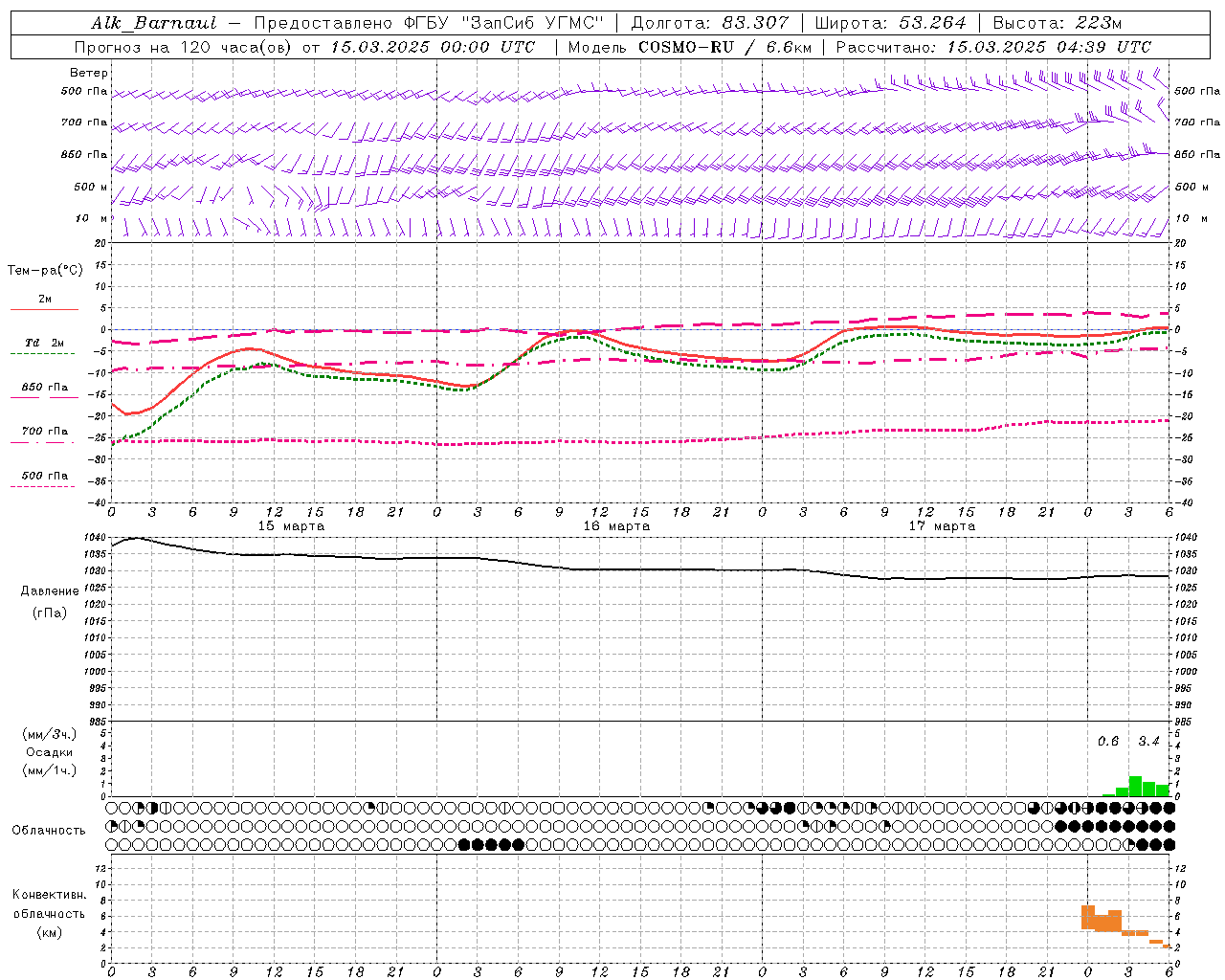Screen dimensions: 1225x980
Task: Click the Модель COSMO-RU / 6.6км label
Action: [689, 47]
